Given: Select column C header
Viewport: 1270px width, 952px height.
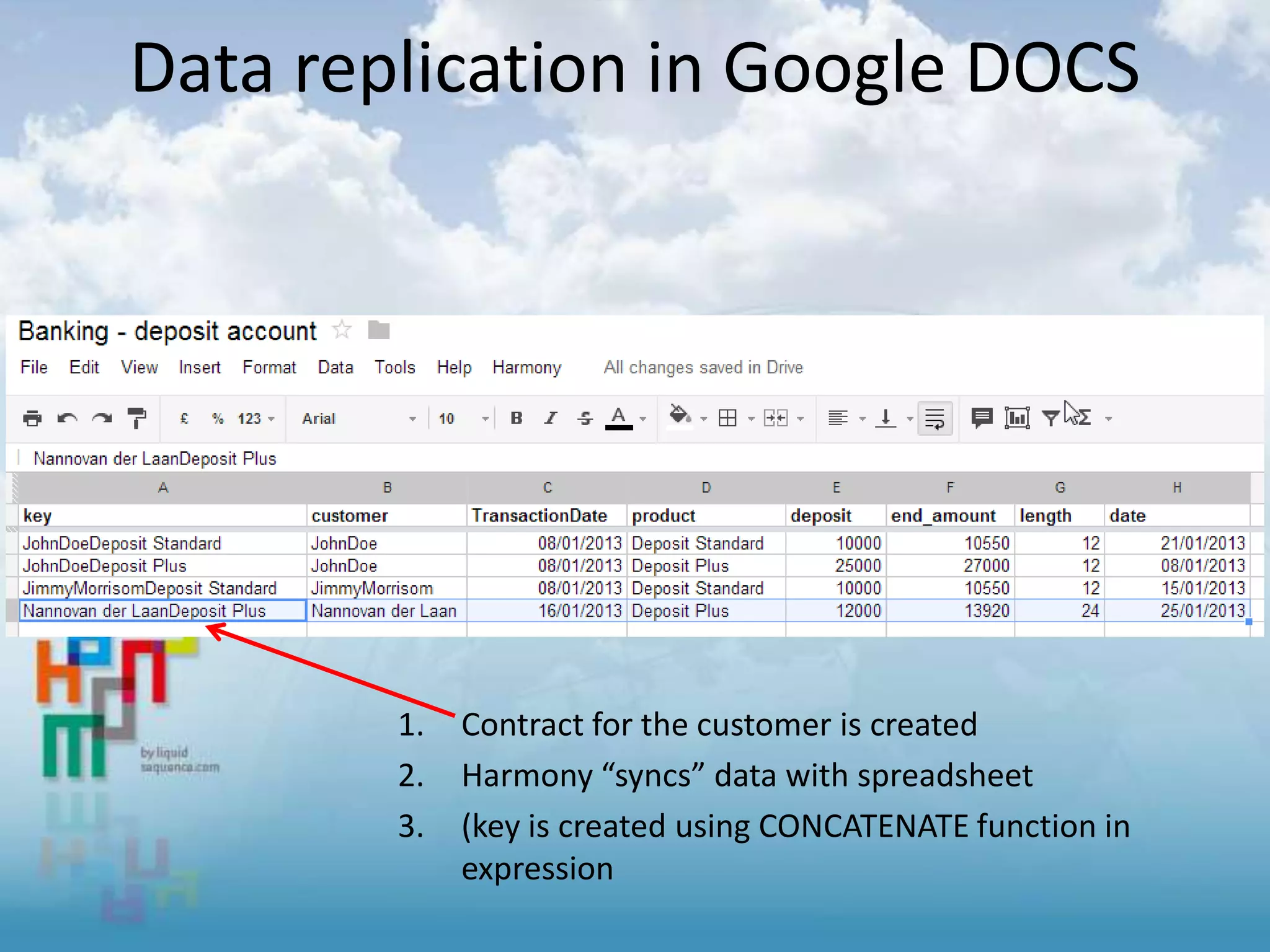Looking at the screenshot, I should pyautogui.click(x=547, y=488).
